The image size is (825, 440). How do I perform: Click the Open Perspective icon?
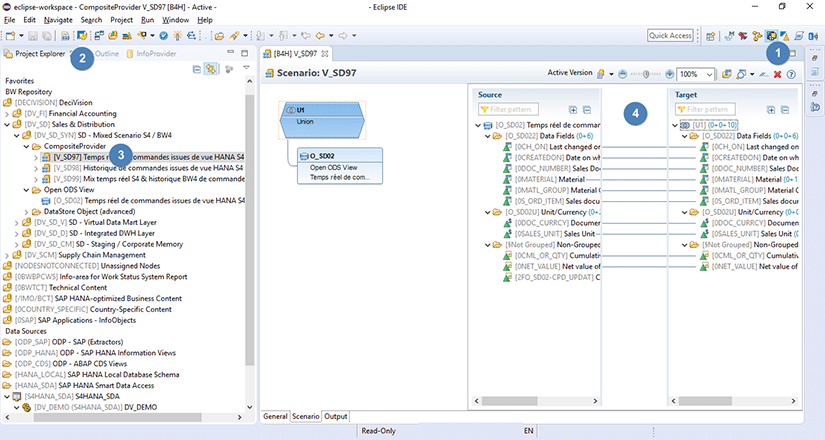pos(711,36)
